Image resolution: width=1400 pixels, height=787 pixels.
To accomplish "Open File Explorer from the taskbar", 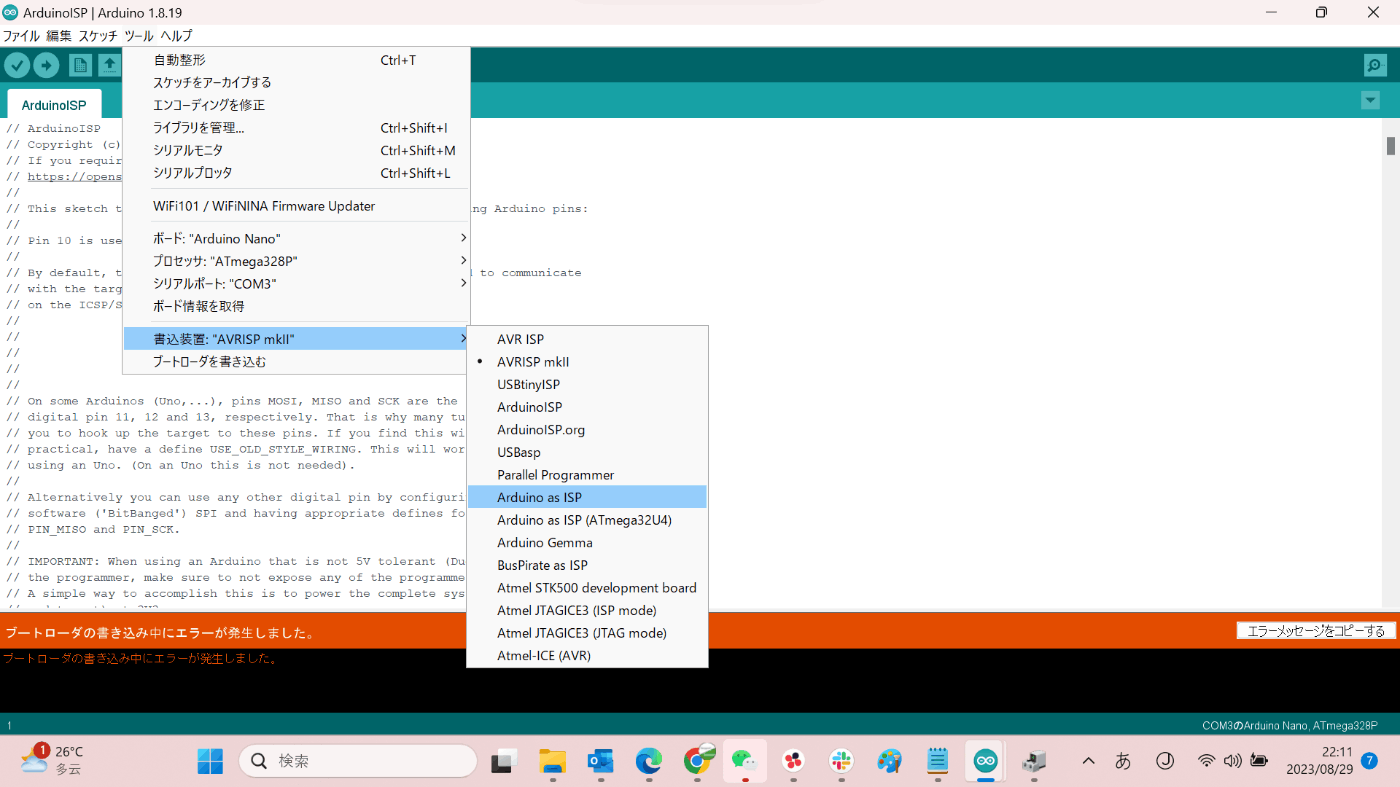I will [552, 761].
